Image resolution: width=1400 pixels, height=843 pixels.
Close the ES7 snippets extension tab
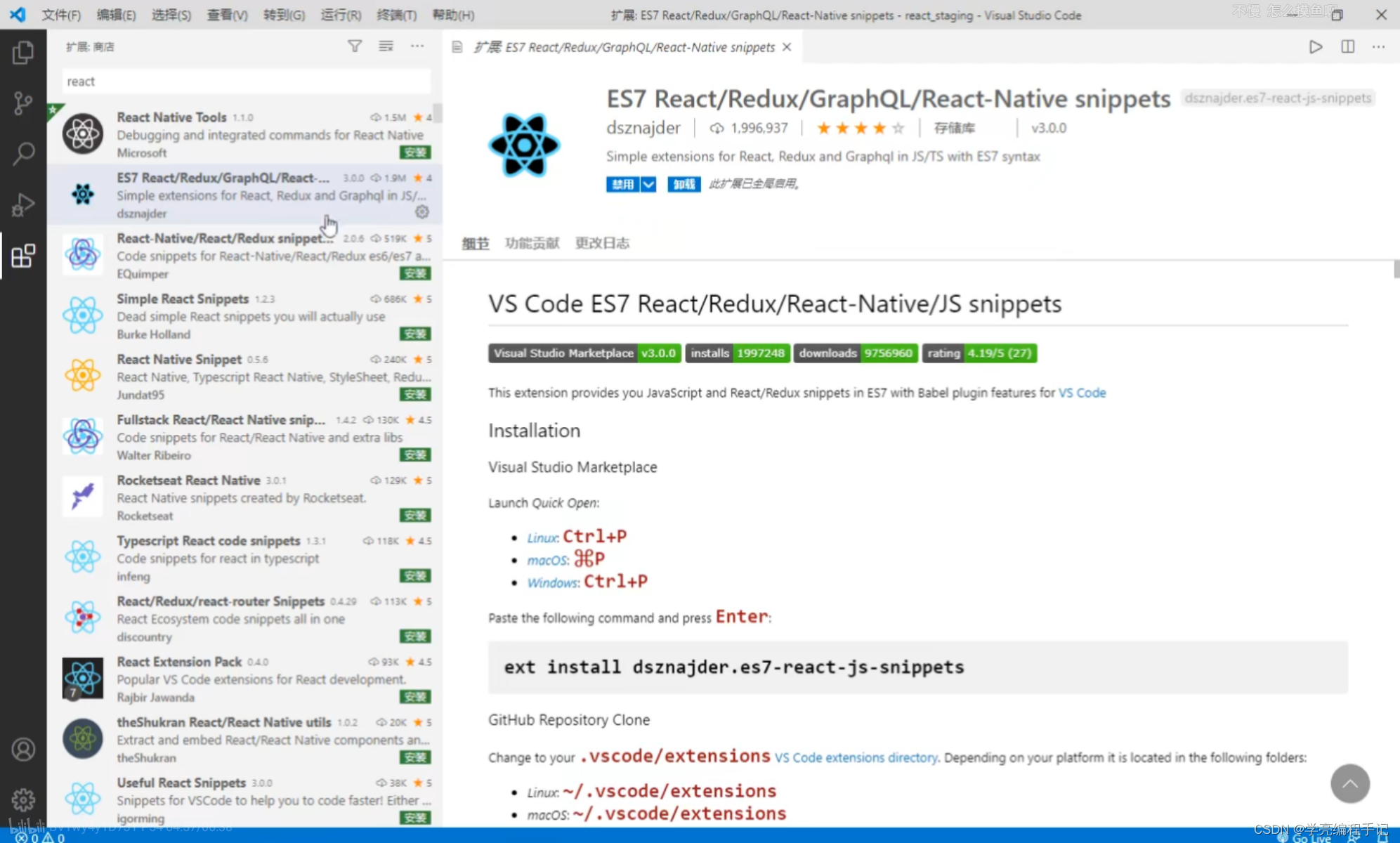pos(787,47)
